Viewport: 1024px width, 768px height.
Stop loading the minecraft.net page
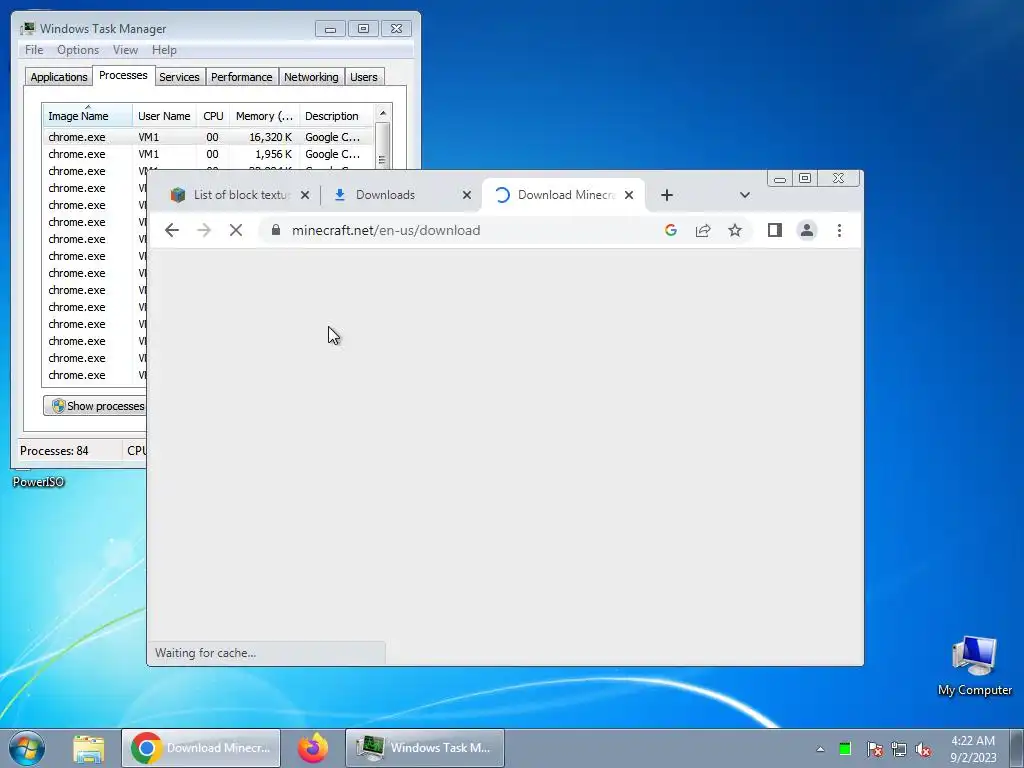pos(236,230)
